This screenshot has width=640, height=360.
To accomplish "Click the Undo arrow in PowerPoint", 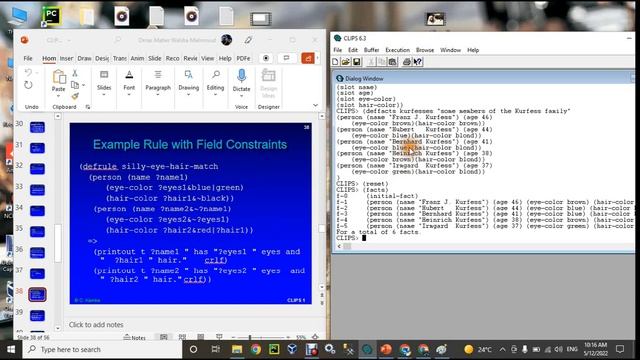I will pyautogui.click(x=28, y=73).
